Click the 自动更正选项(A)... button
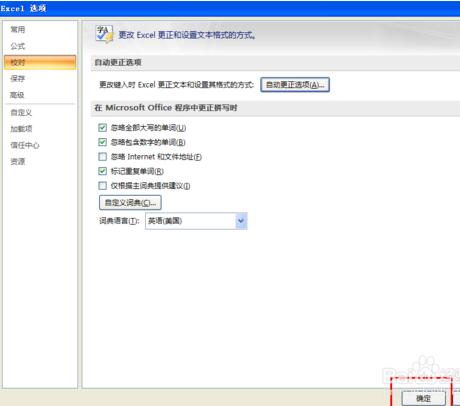 [x=295, y=85]
